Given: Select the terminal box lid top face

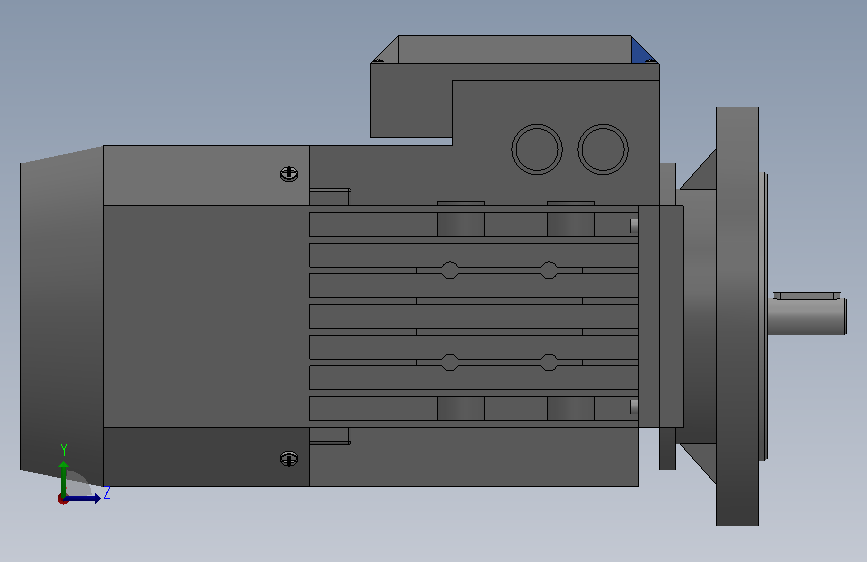Looking at the screenshot, I should (x=515, y=49).
